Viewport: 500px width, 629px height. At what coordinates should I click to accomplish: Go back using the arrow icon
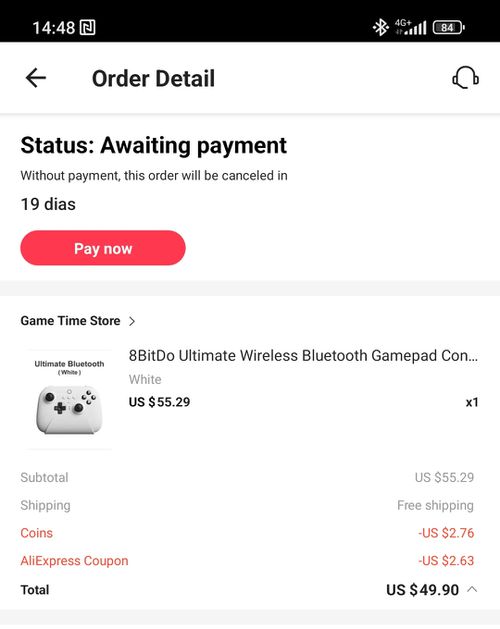tap(36, 78)
